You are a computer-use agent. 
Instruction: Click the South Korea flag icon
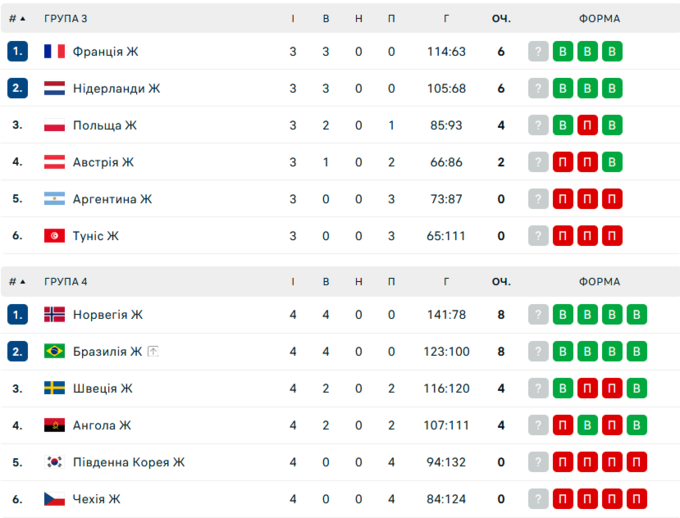point(54,462)
